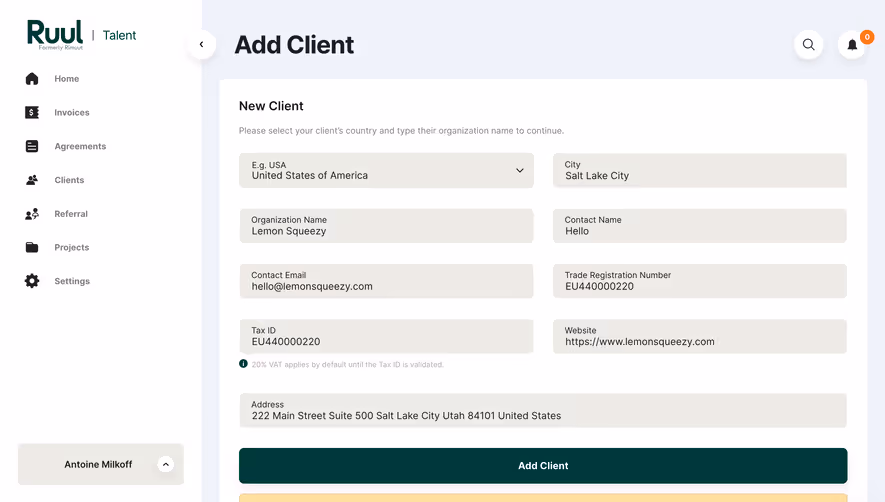Click the Clients people icon
885x502 pixels.
(32, 180)
